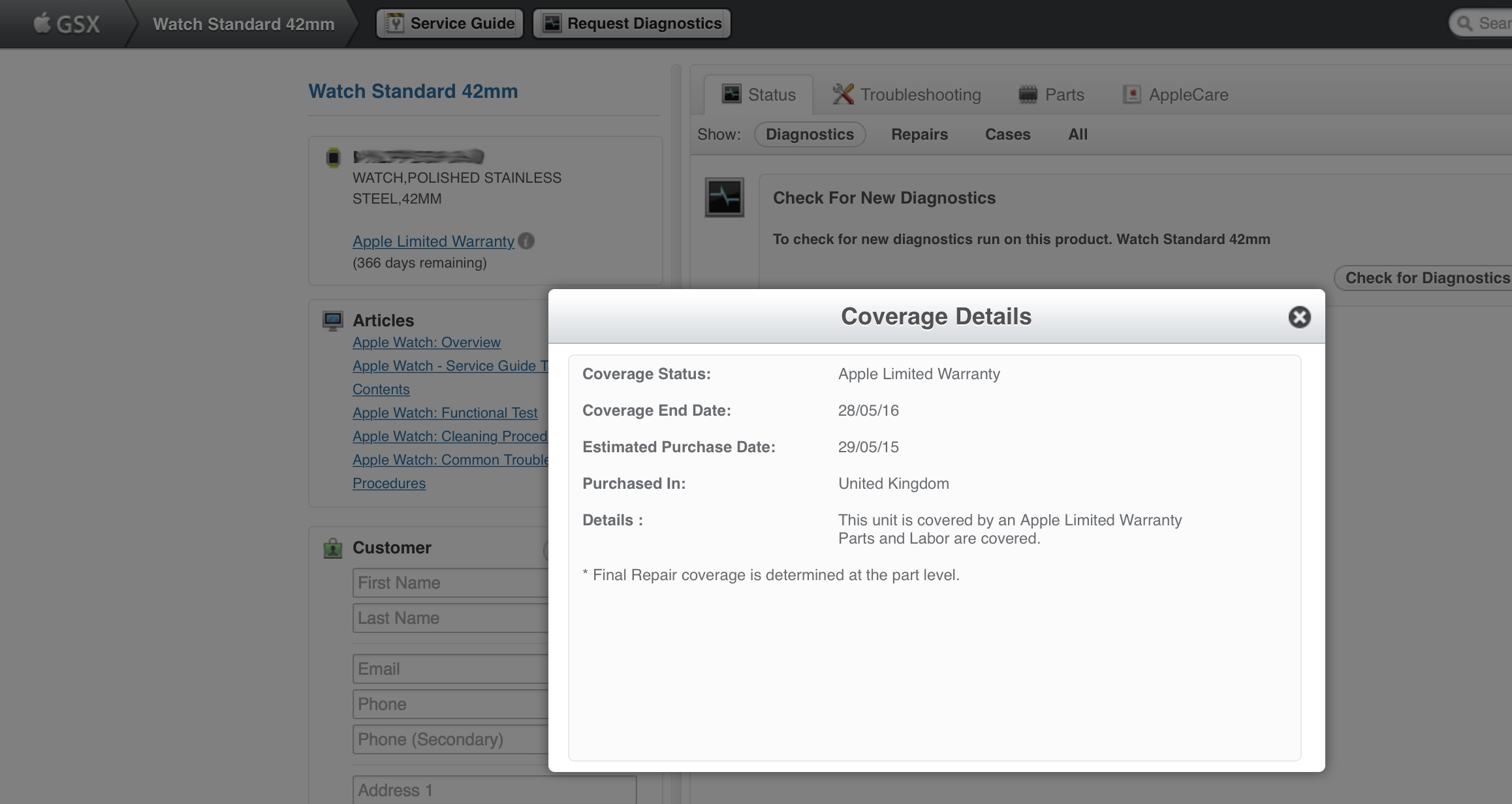Open the Apple Limited Warranty link
This screenshot has height=804, width=1512.
coord(433,241)
